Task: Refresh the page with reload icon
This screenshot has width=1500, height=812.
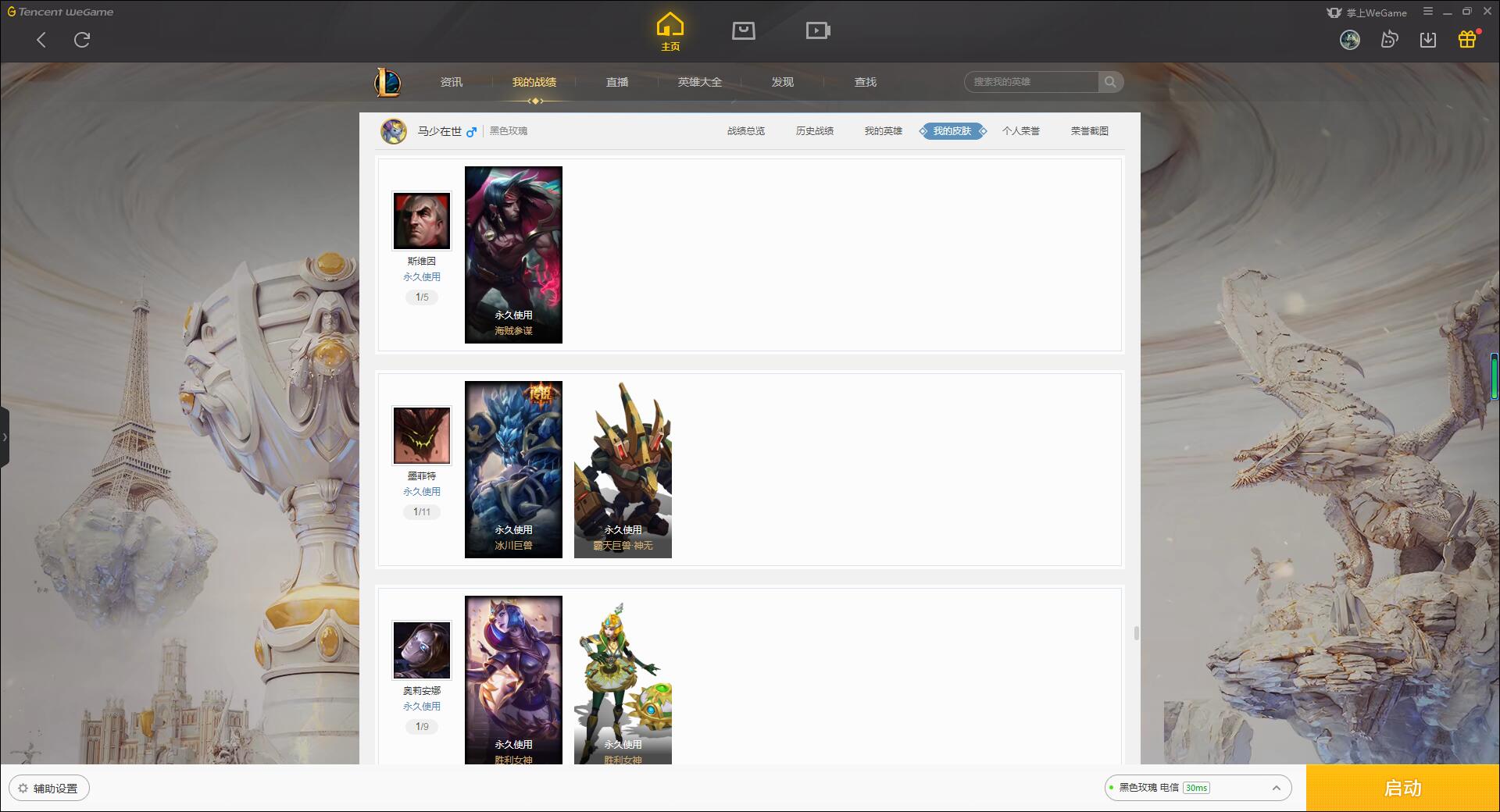Action: [x=82, y=40]
